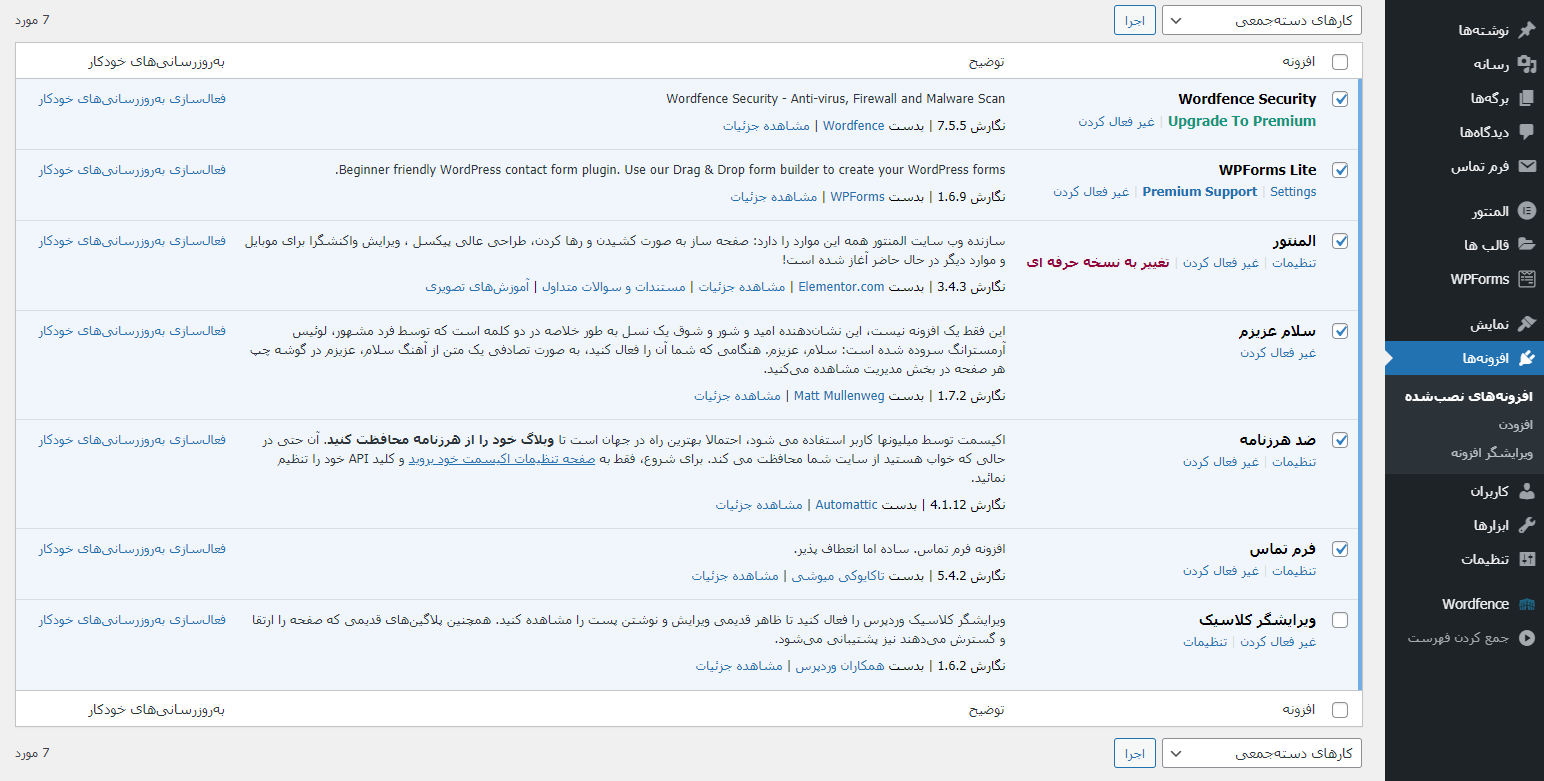Click the wrench icon beside ابزارها
The width and height of the screenshot is (1544, 781).
click(x=1526, y=525)
